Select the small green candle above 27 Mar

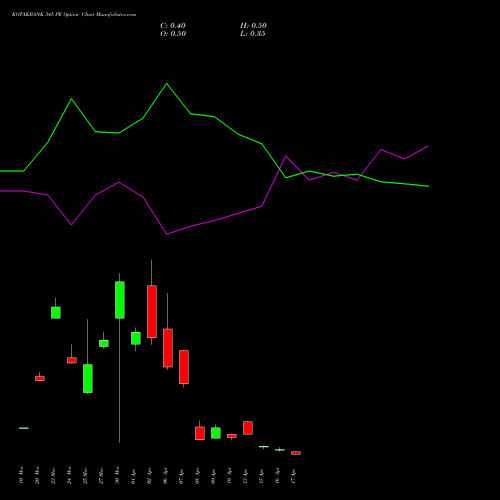point(104,343)
